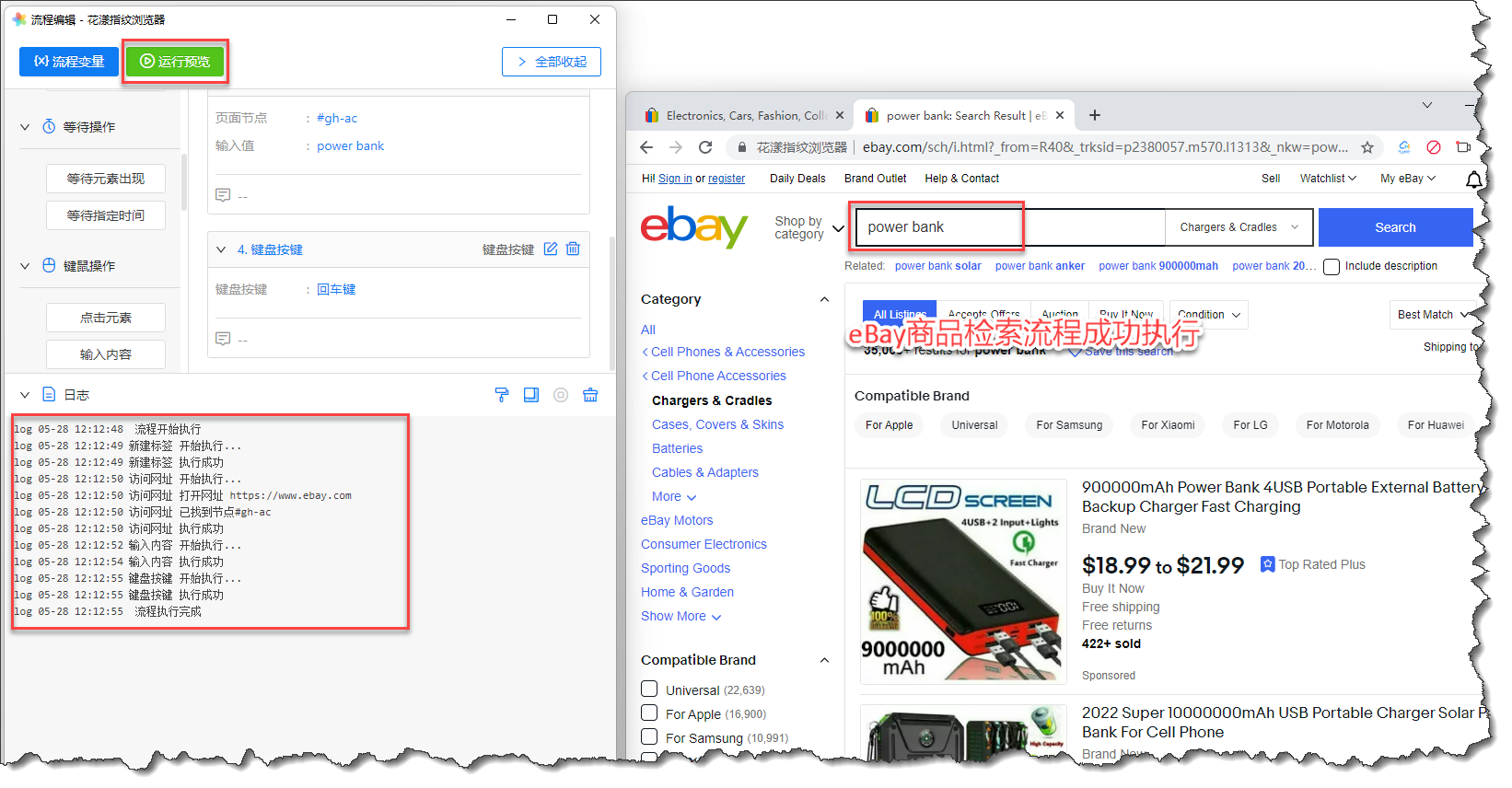Click the register link
The height and width of the screenshot is (788, 1512).
727,179
